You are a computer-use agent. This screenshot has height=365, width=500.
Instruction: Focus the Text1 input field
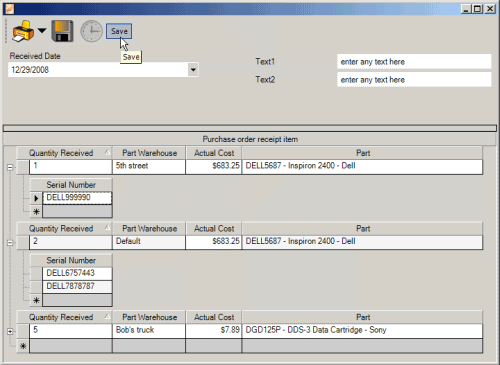pos(414,62)
